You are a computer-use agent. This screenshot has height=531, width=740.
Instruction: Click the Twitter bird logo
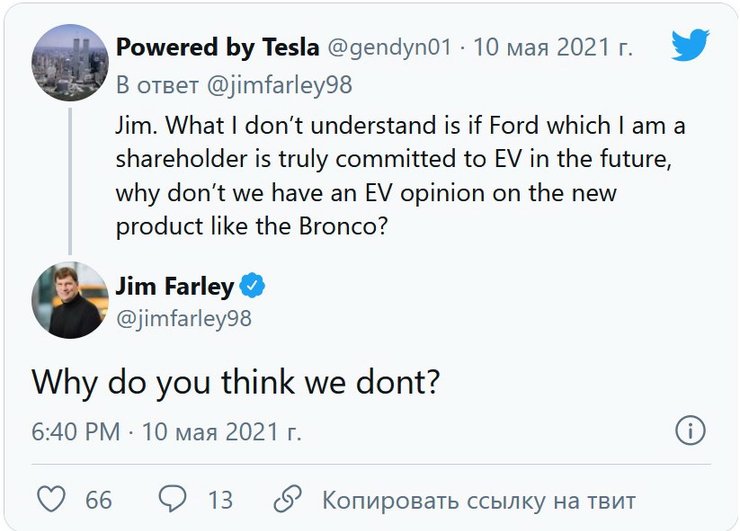tap(689, 46)
